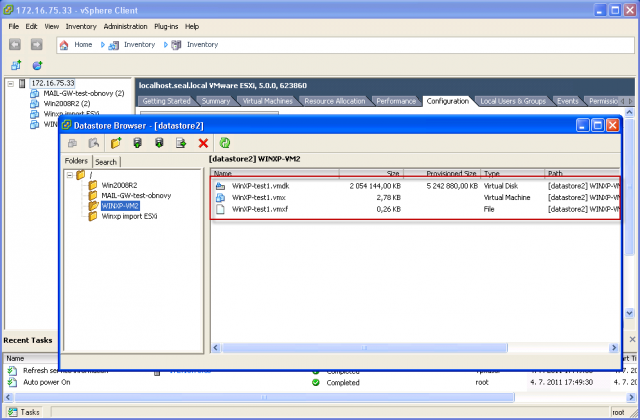Select the Winxp import ESXi folder
The height and width of the screenshot is (420, 640).
pos(129,216)
